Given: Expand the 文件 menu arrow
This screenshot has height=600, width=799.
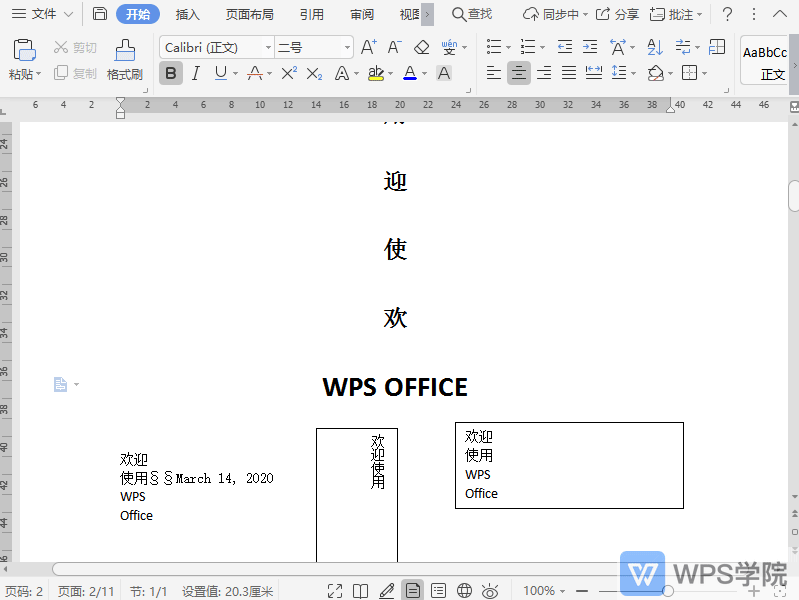Looking at the screenshot, I should [68, 14].
